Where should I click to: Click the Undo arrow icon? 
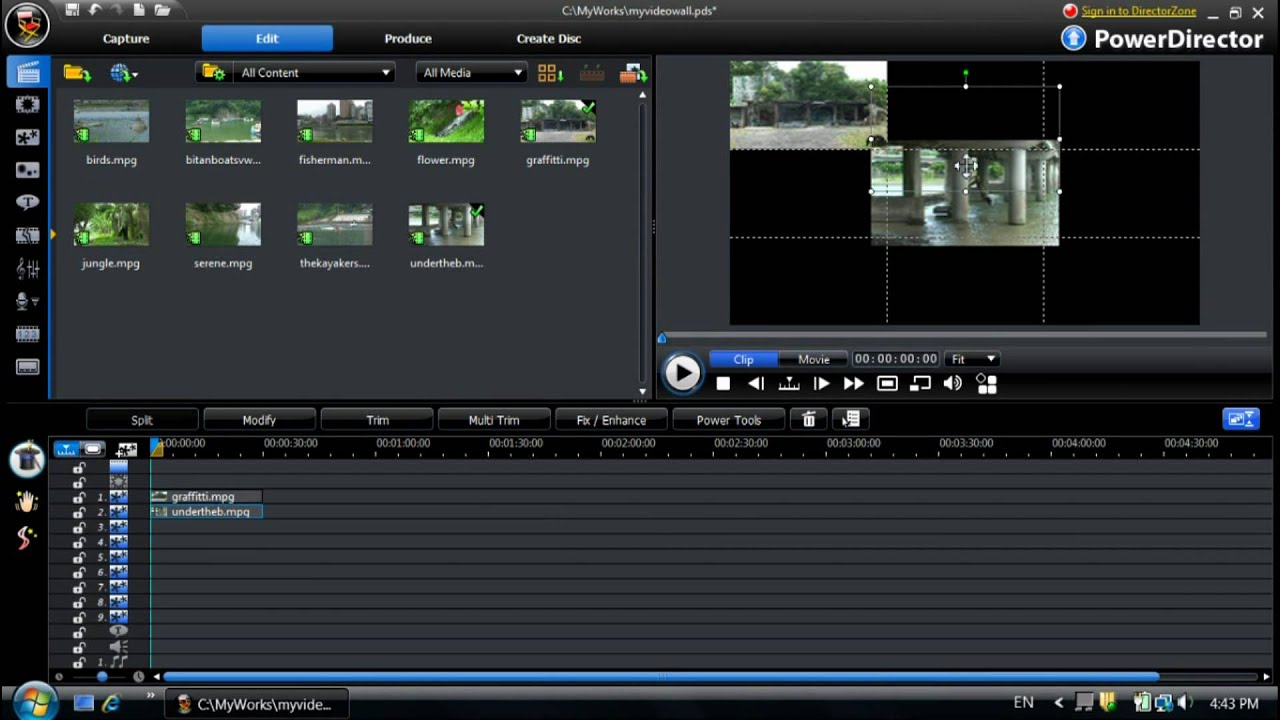click(x=95, y=10)
